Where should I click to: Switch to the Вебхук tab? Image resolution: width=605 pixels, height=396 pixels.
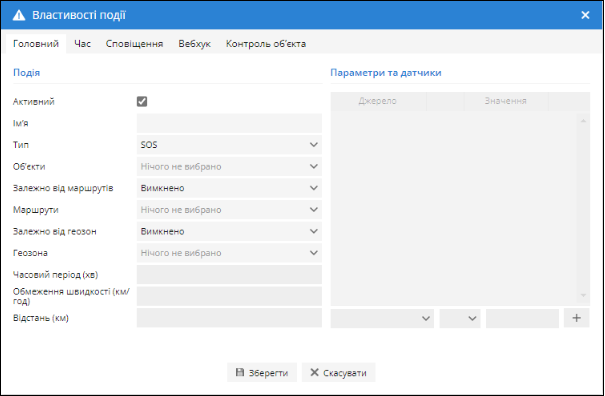click(194, 44)
